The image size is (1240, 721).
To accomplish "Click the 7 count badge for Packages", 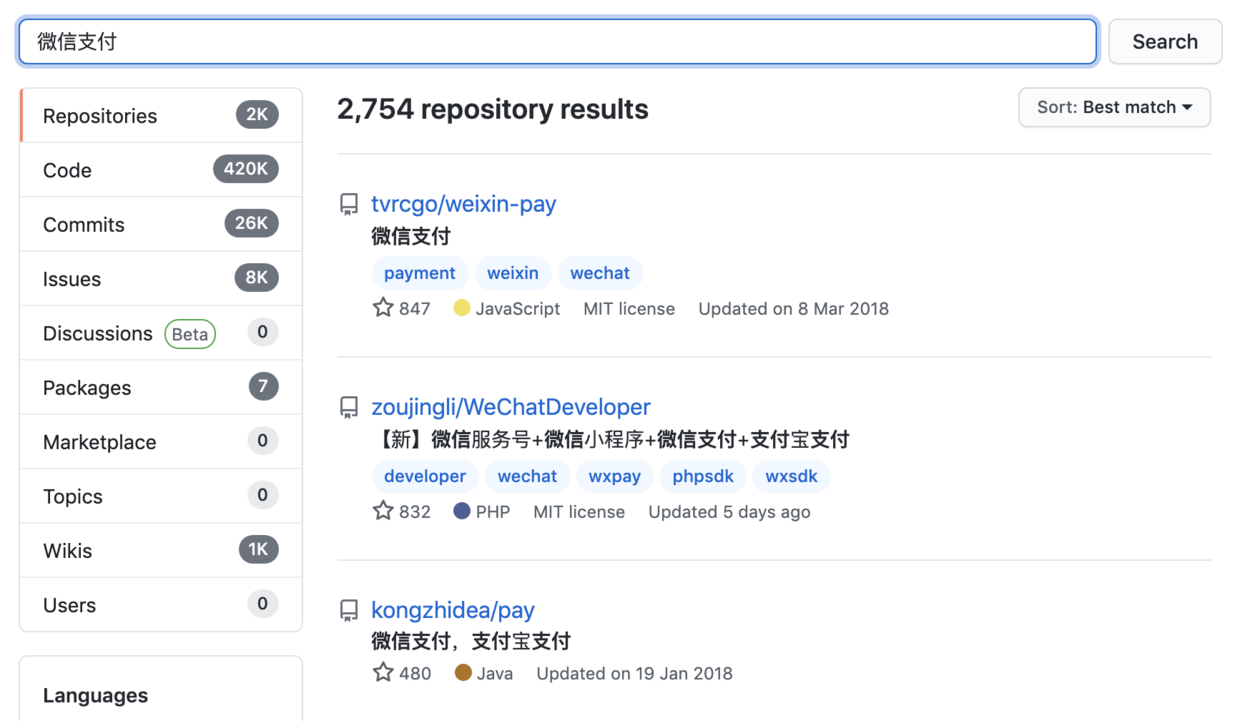I will pos(263,387).
